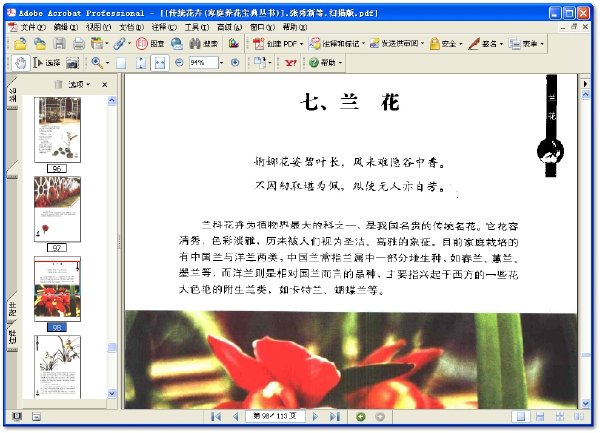The width and height of the screenshot is (600, 433).
Task: Toggle Fit Width view
Action: (160, 63)
